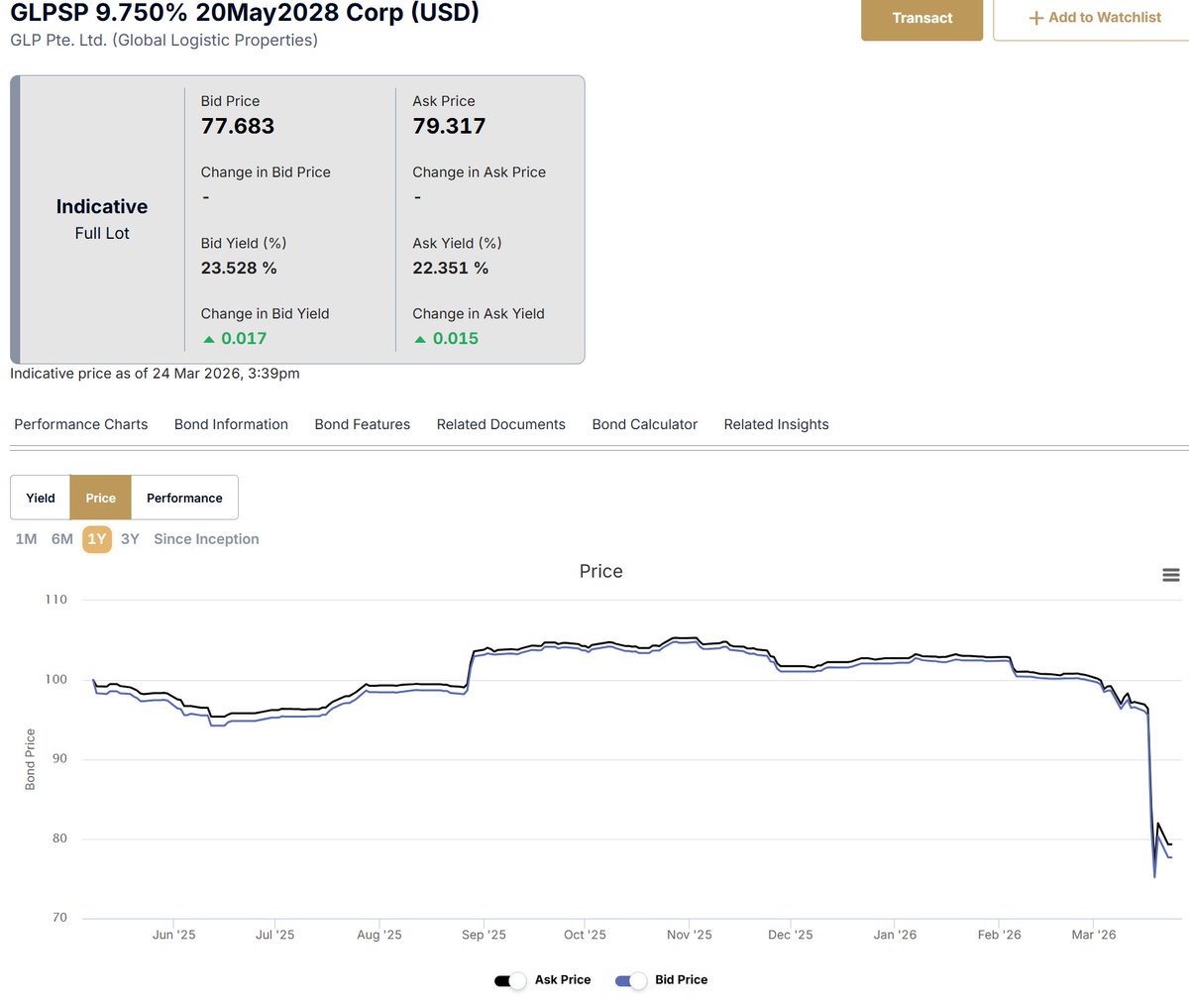
Task: Add bond to Watchlist
Action: 1094,18
